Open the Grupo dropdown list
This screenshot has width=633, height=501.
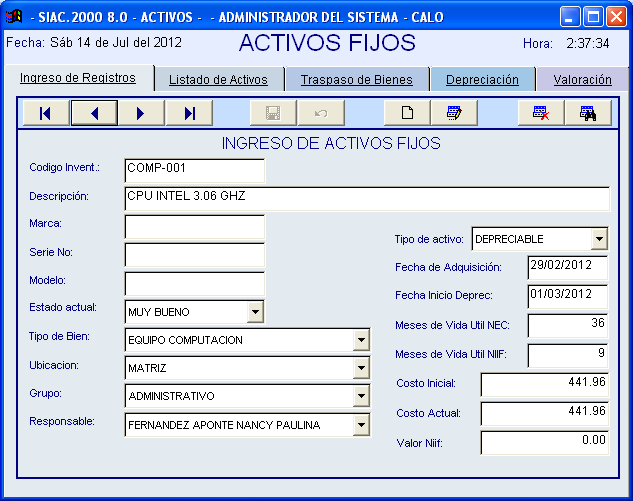(361, 396)
